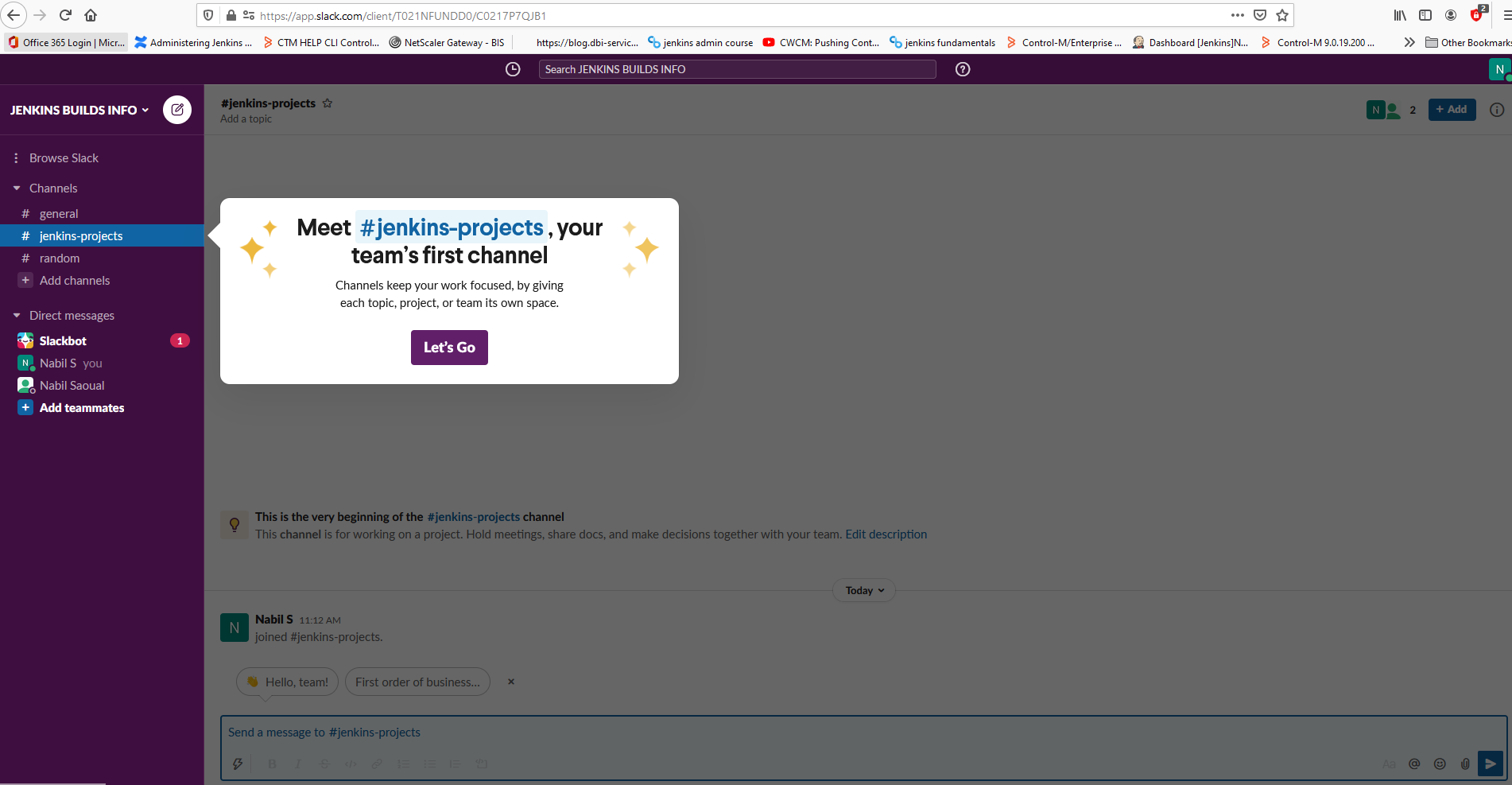Click #jenkins-projects link in intro text

pos(473,517)
